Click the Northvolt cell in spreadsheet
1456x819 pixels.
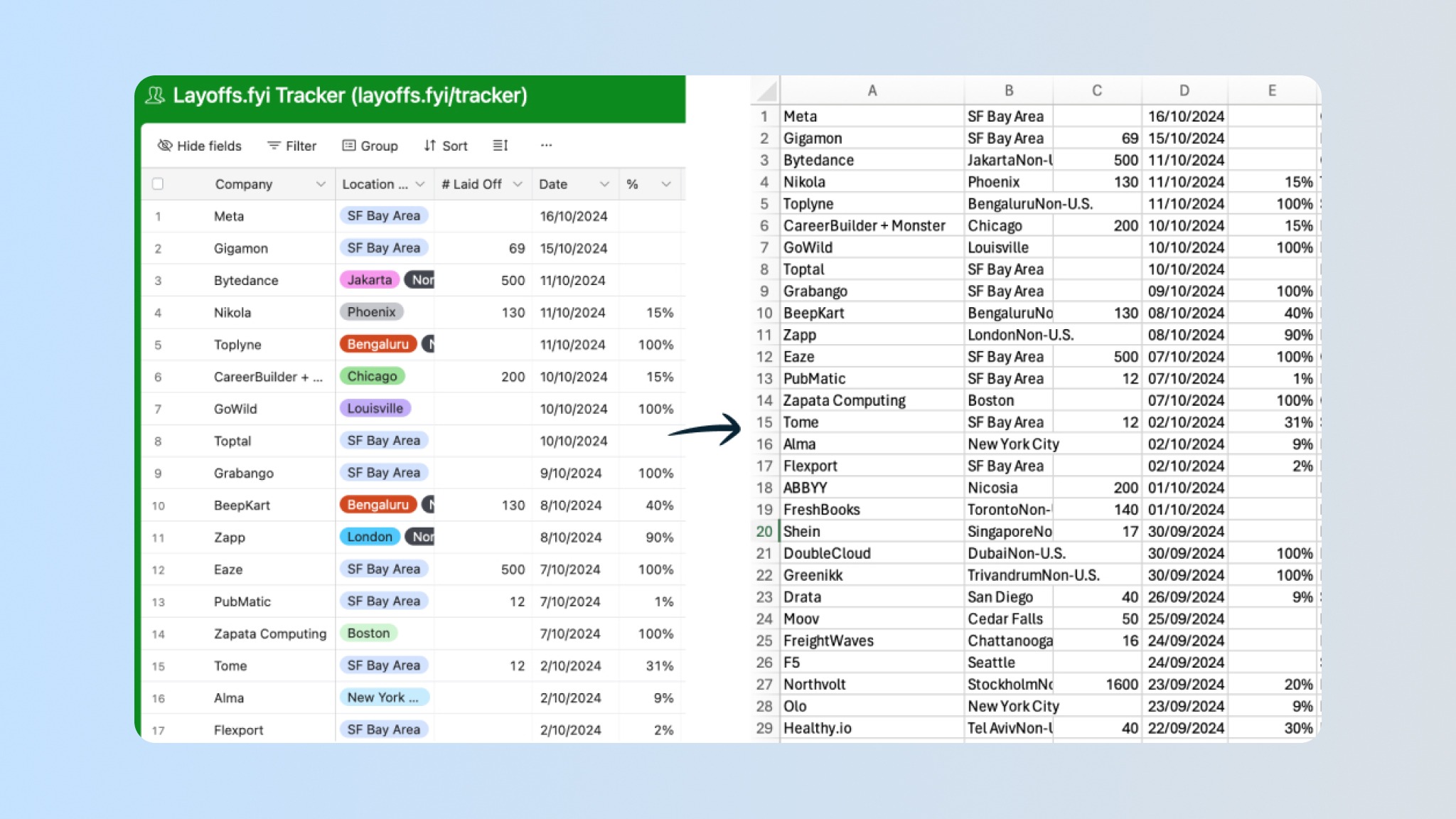pos(872,684)
